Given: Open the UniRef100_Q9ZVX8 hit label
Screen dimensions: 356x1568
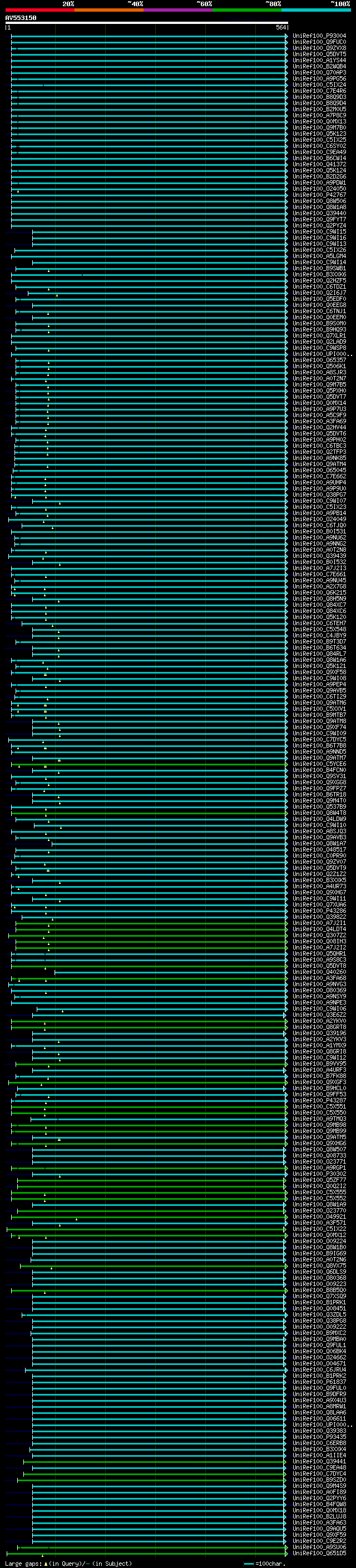Looking at the screenshot, I should click(x=319, y=48).
